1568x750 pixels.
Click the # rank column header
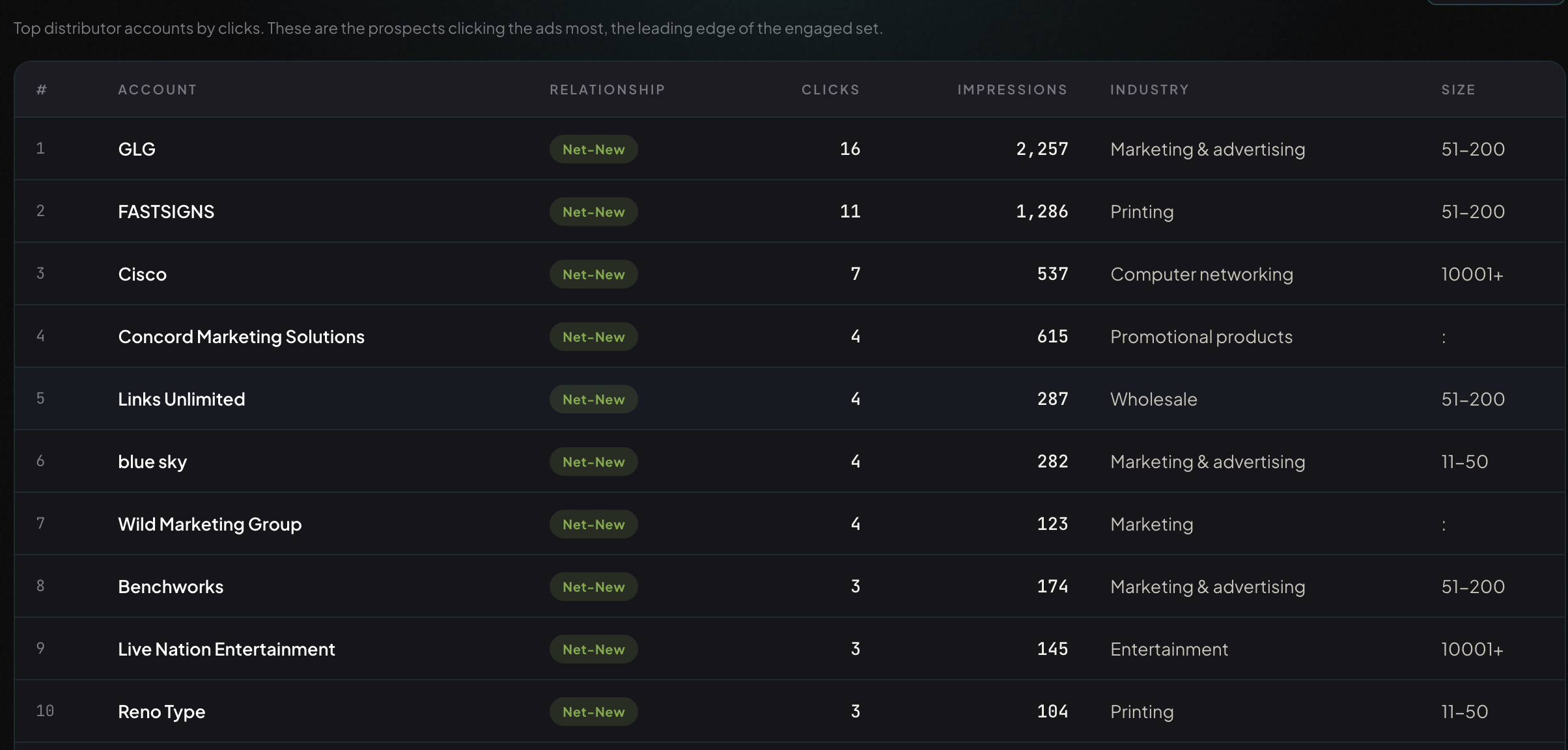(41, 90)
